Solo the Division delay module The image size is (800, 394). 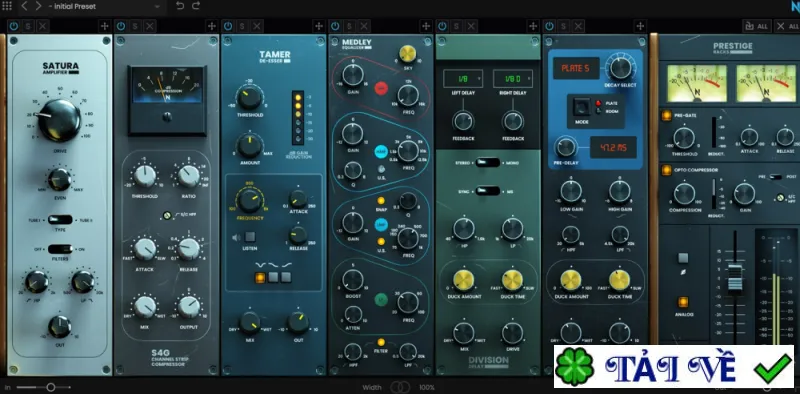457,26
